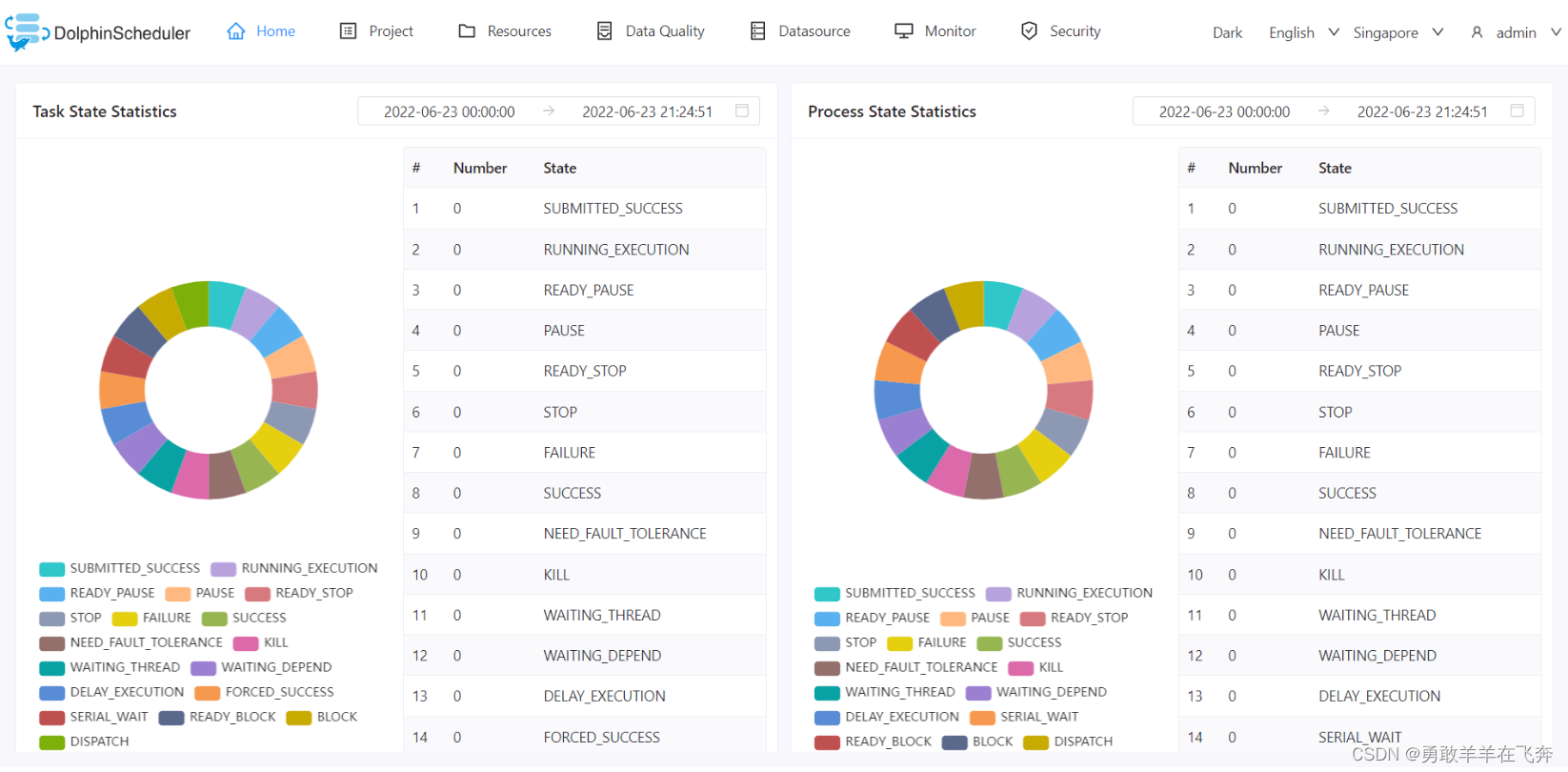Click the Resources folder icon

coord(467,31)
